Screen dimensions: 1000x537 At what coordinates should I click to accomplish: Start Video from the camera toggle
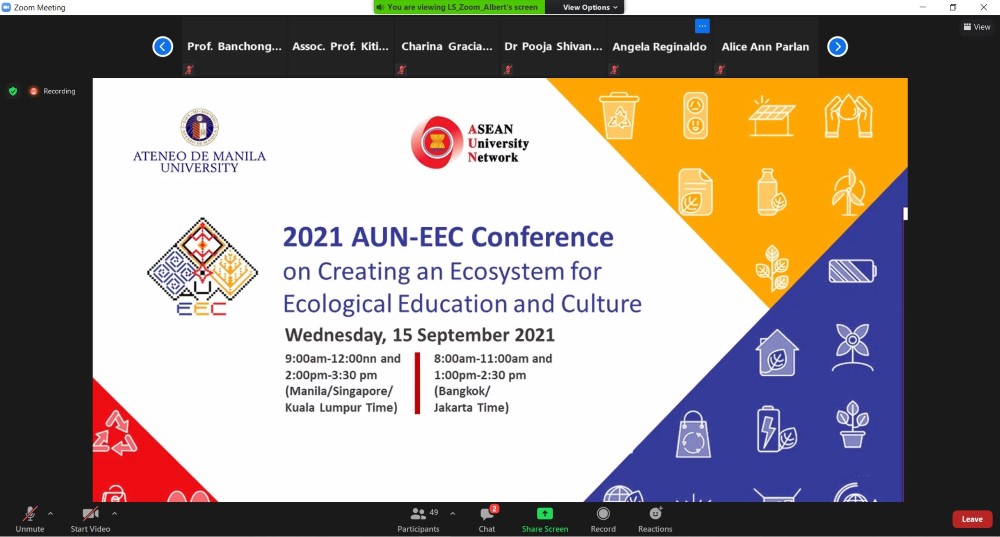point(90,518)
